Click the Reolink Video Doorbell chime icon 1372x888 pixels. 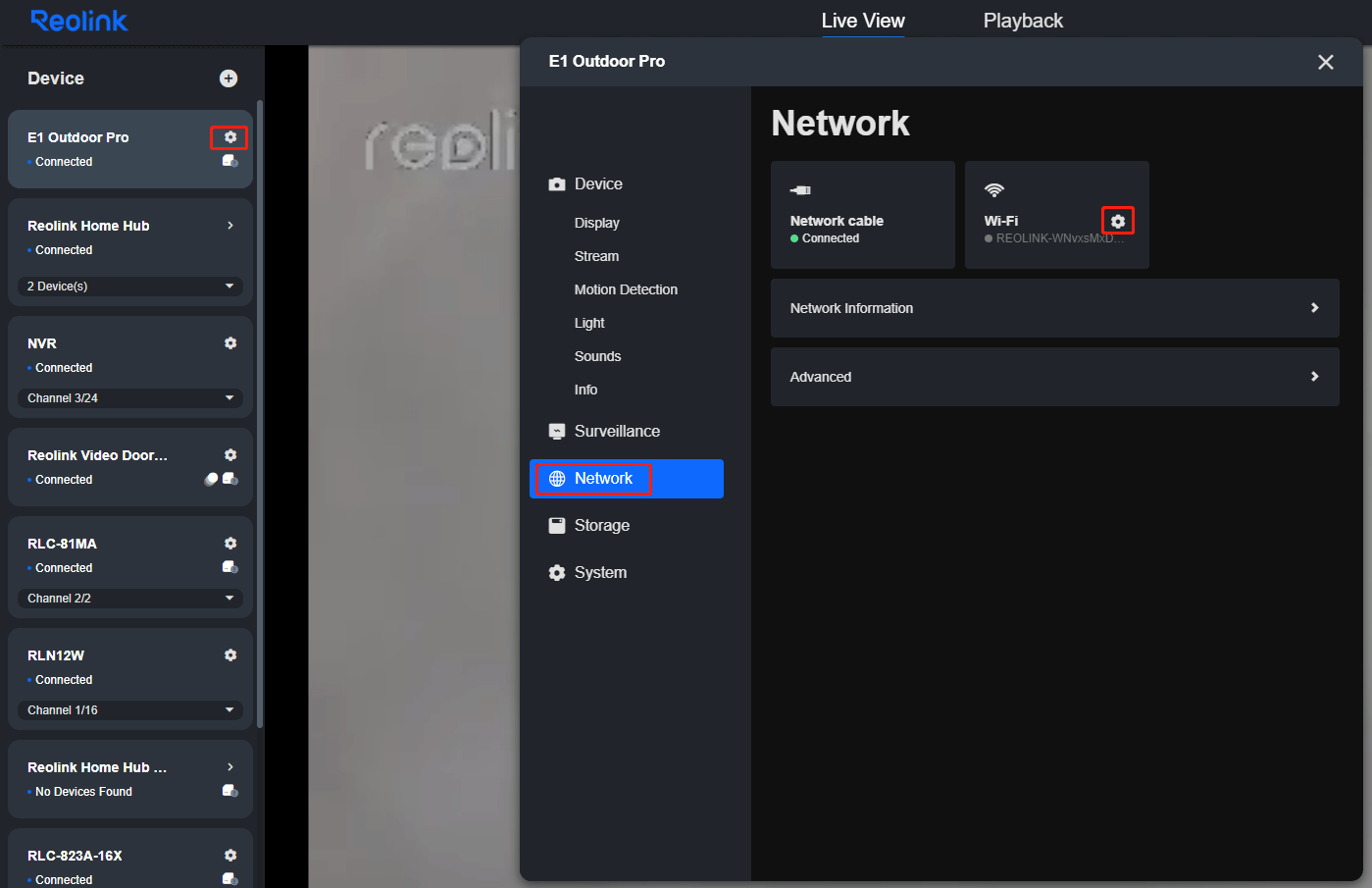(x=211, y=479)
